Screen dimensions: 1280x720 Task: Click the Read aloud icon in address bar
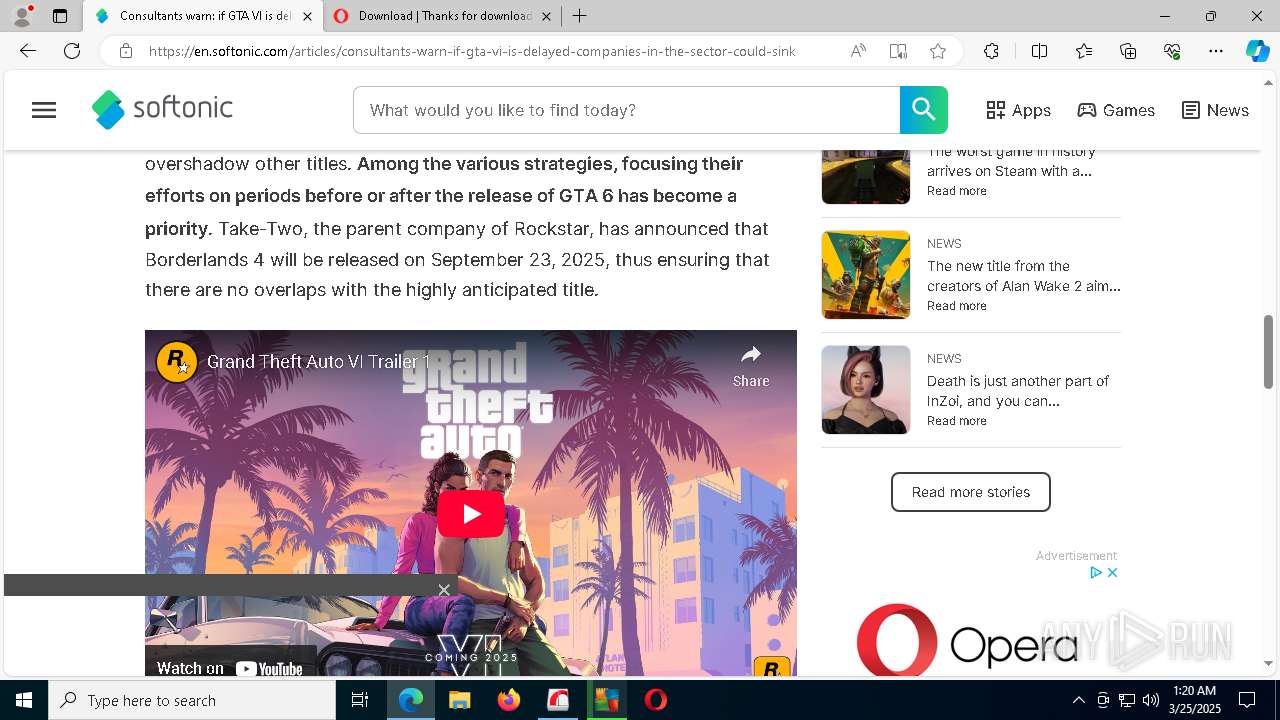pyautogui.click(x=858, y=51)
